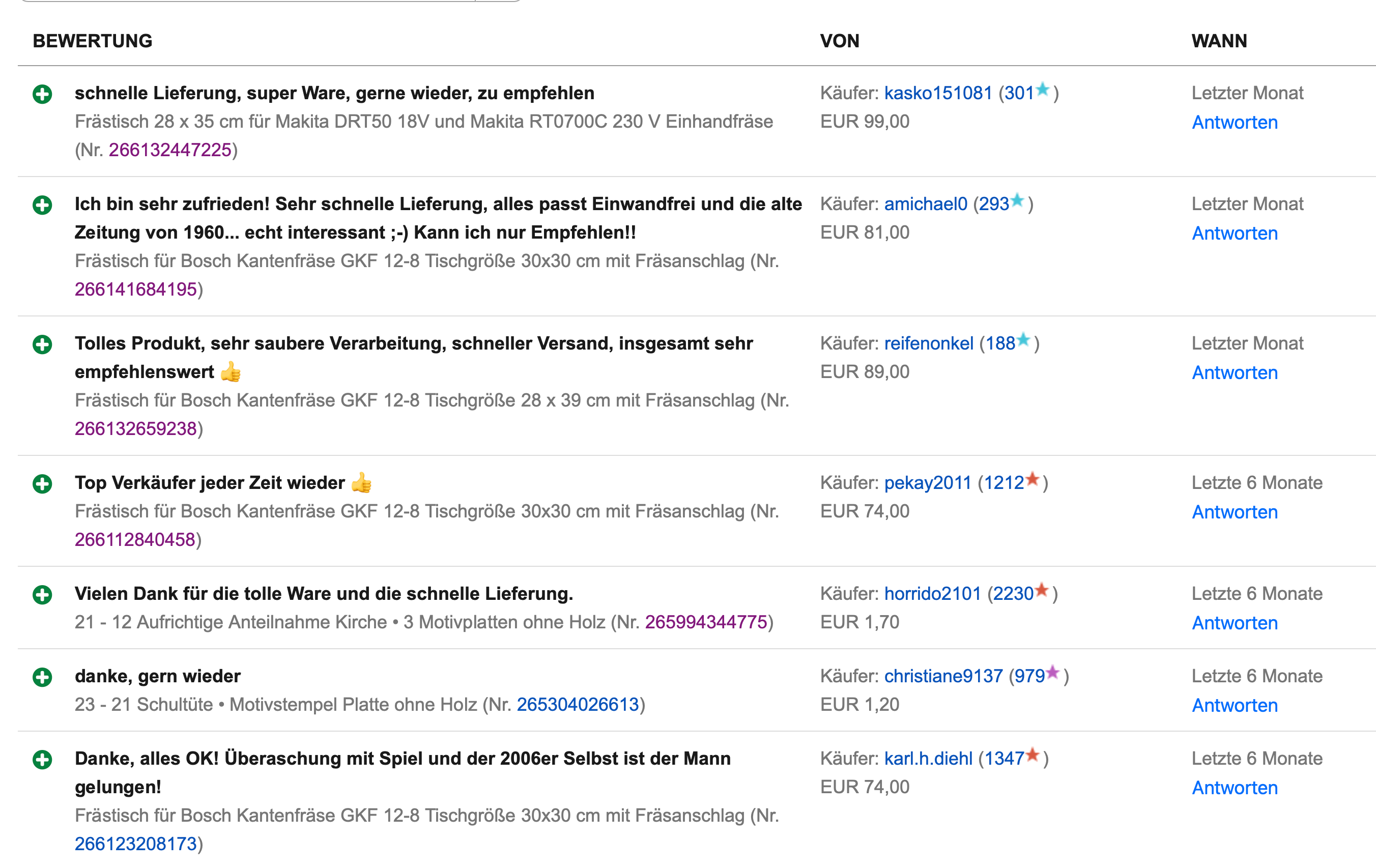Screen dimensions: 1376x868
Task: Click the green plus beside 'Top Verkäufer jeder Zeit wieder'
Action: 42,484
